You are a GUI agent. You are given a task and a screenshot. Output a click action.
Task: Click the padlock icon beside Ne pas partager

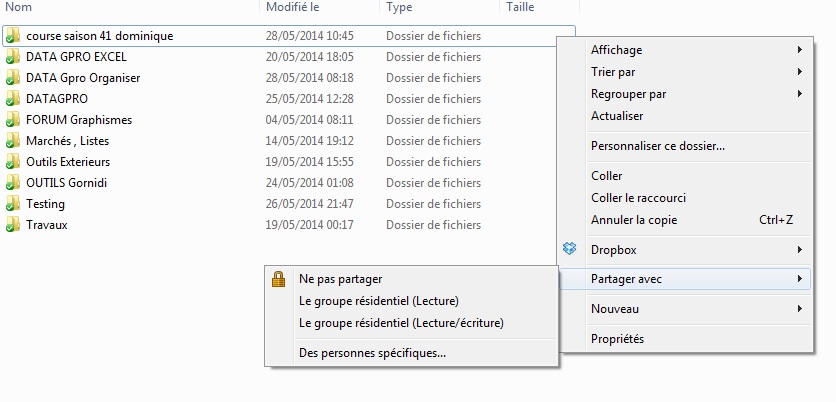coord(278,278)
